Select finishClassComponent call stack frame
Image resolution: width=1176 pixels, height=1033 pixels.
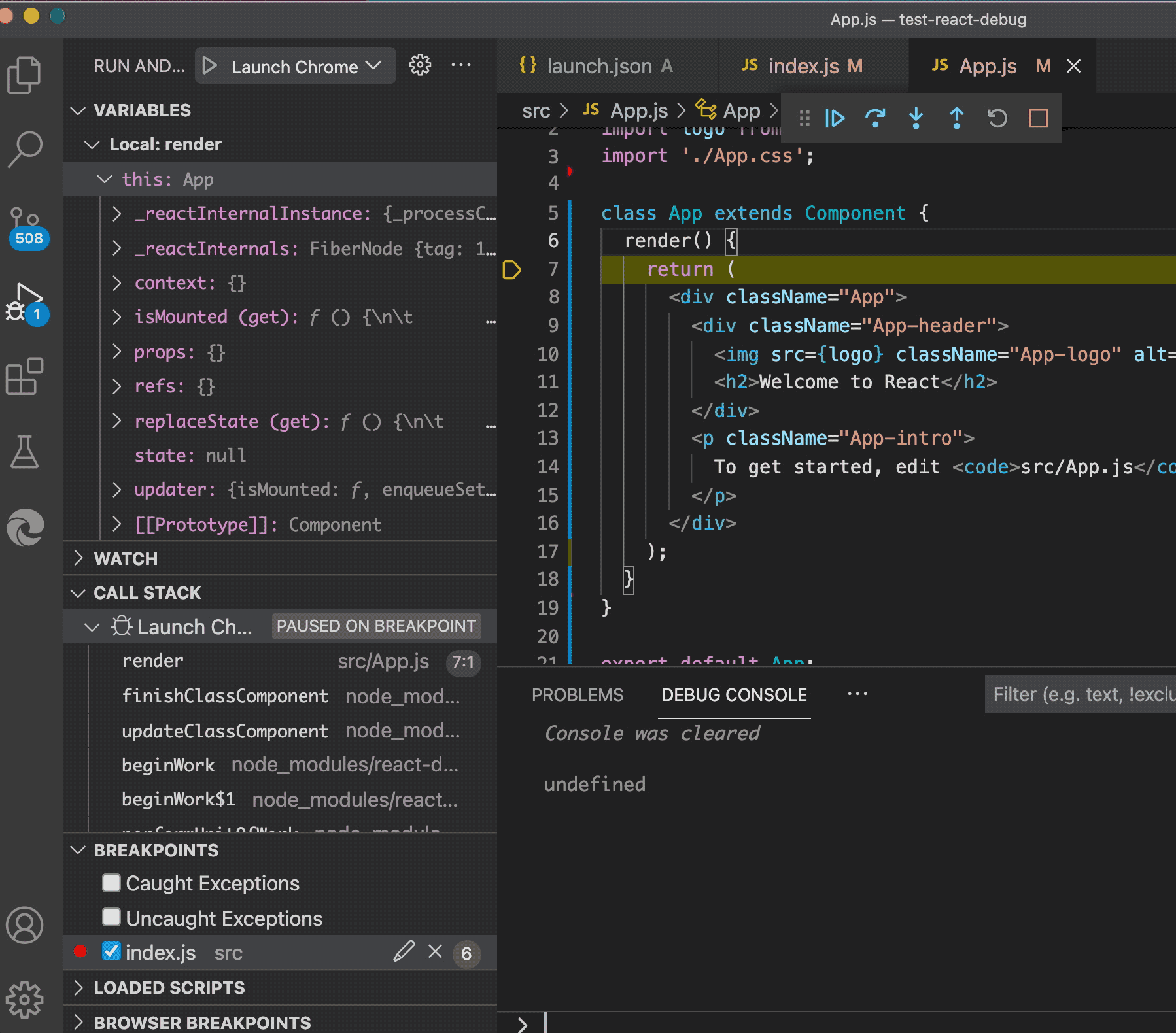point(225,696)
